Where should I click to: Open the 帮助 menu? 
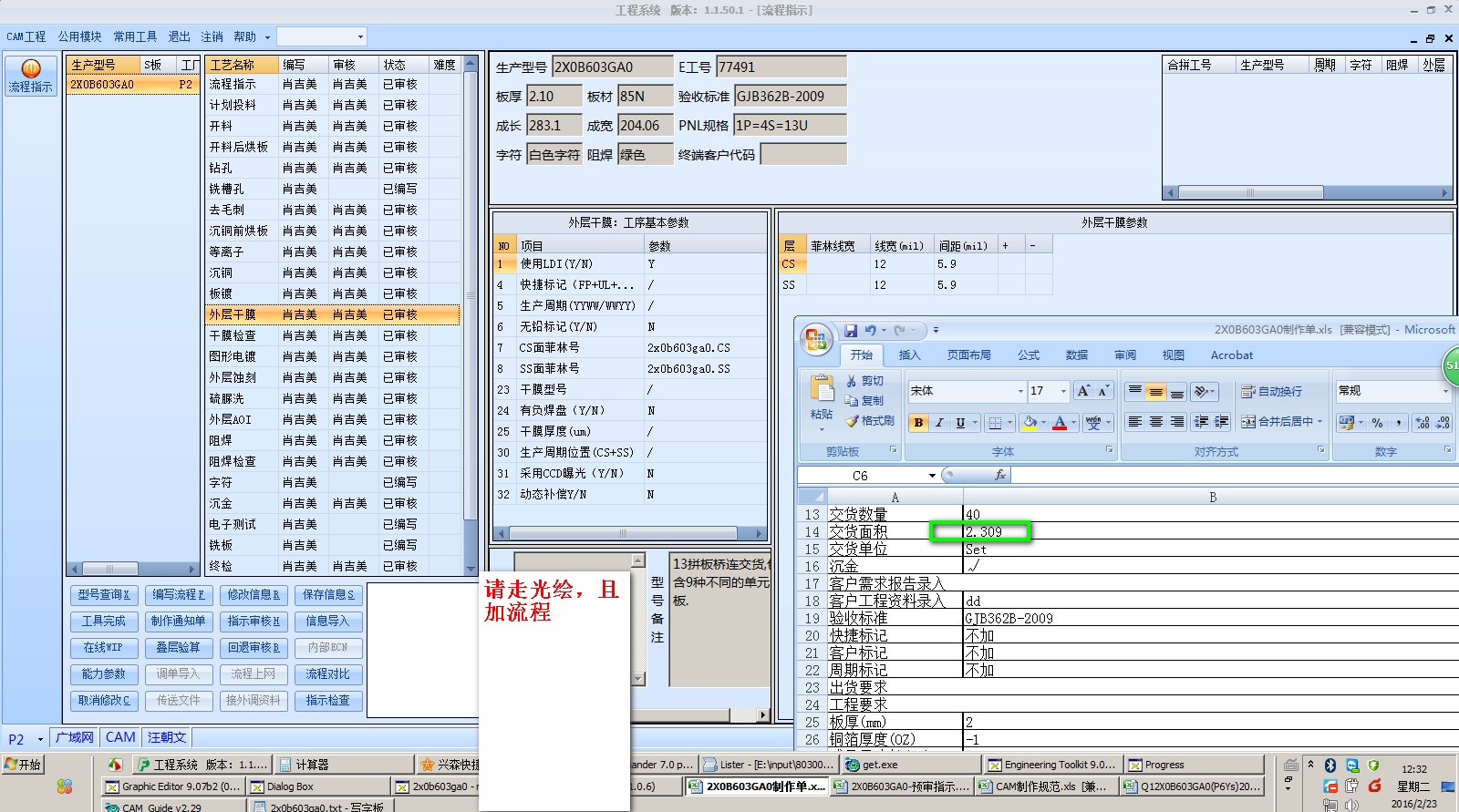[244, 36]
